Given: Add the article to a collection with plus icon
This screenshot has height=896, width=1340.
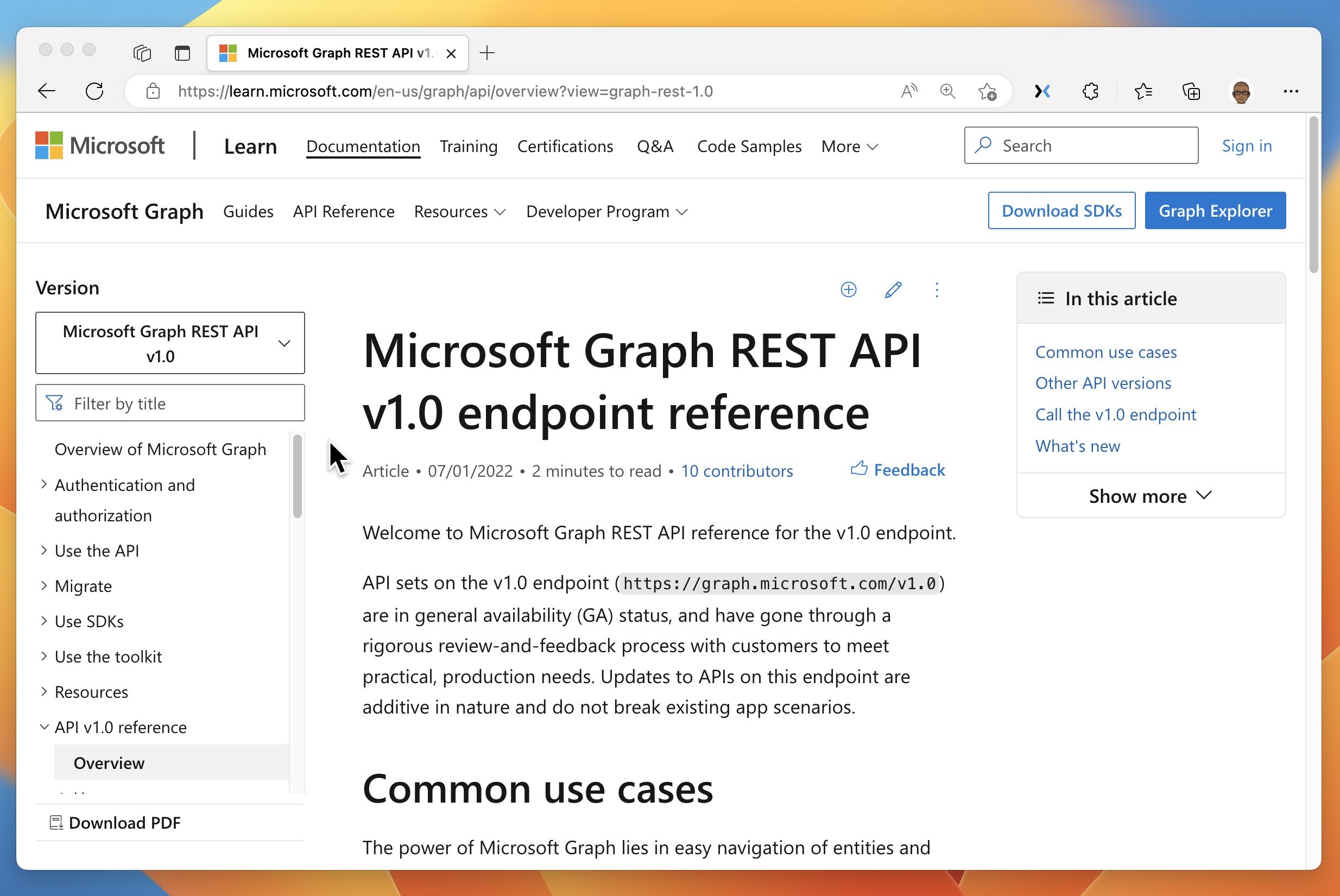Looking at the screenshot, I should pyautogui.click(x=848, y=290).
